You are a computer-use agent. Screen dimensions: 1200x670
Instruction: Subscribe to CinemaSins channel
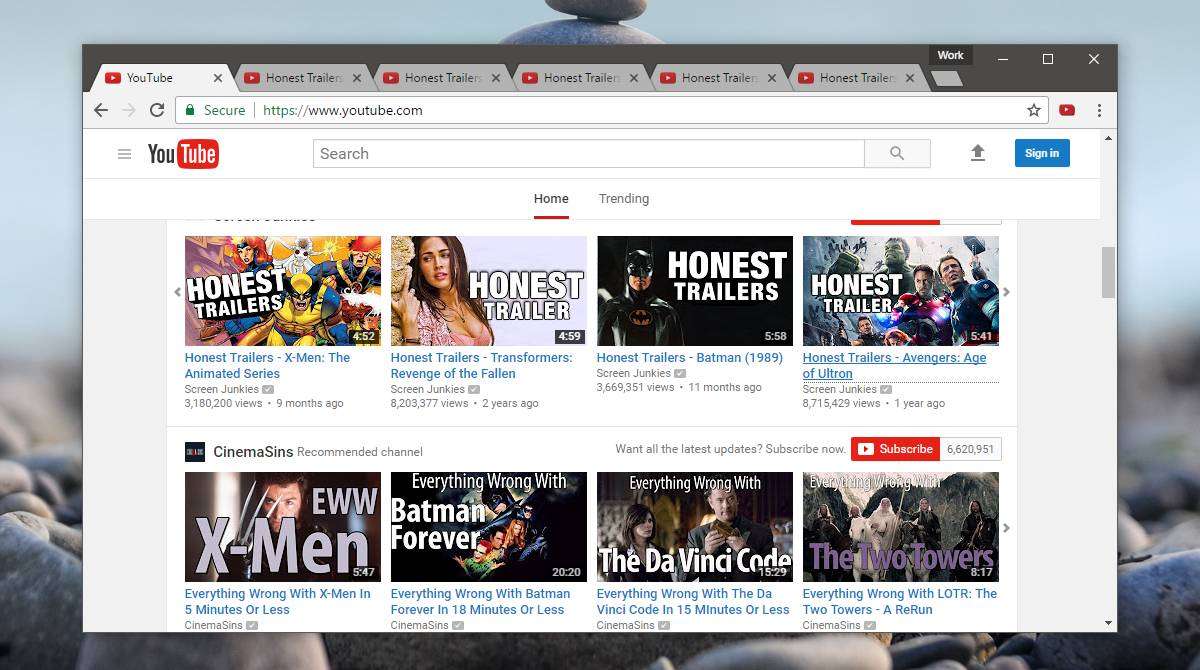click(895, 449)
